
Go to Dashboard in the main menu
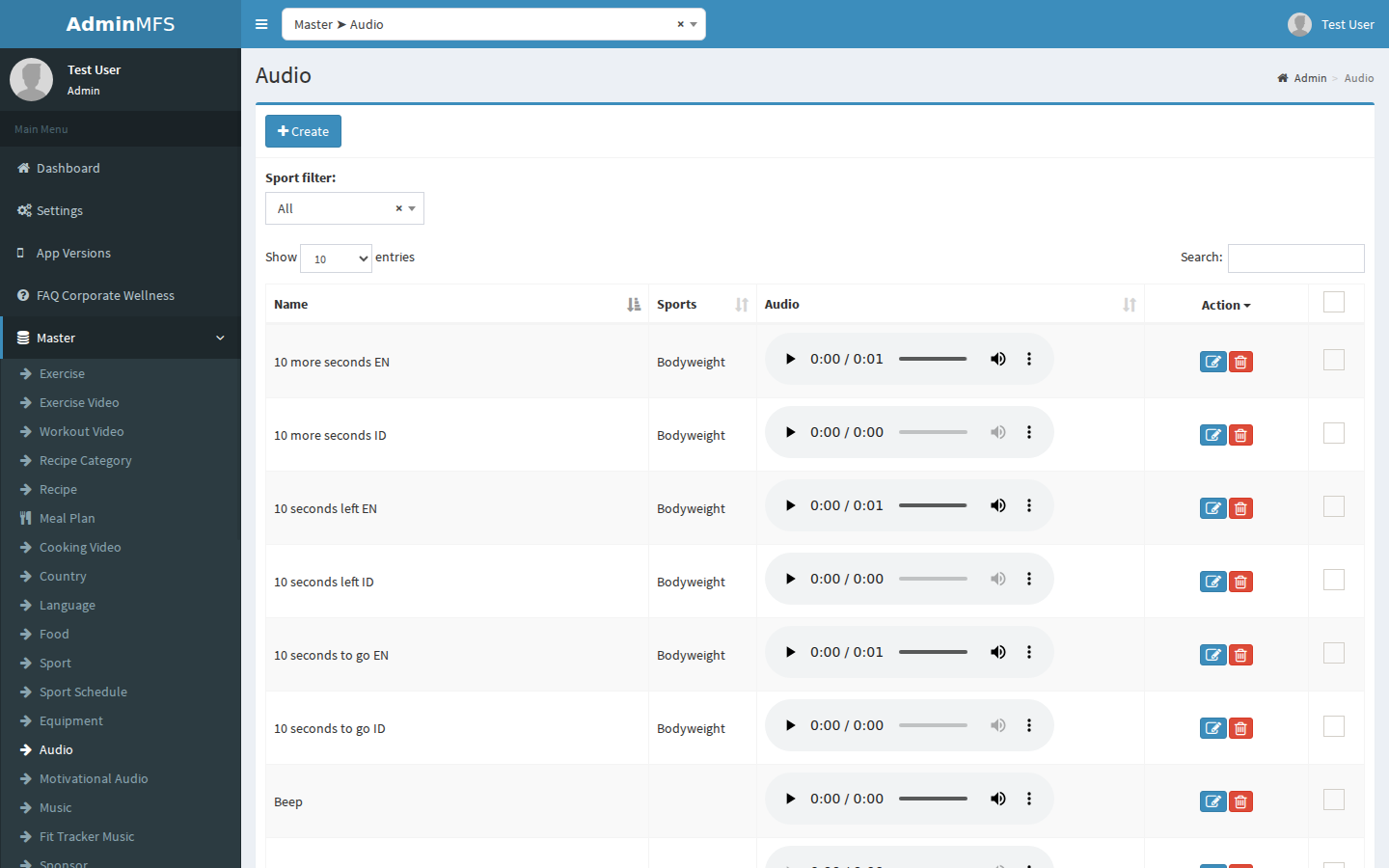click(68, 168)
